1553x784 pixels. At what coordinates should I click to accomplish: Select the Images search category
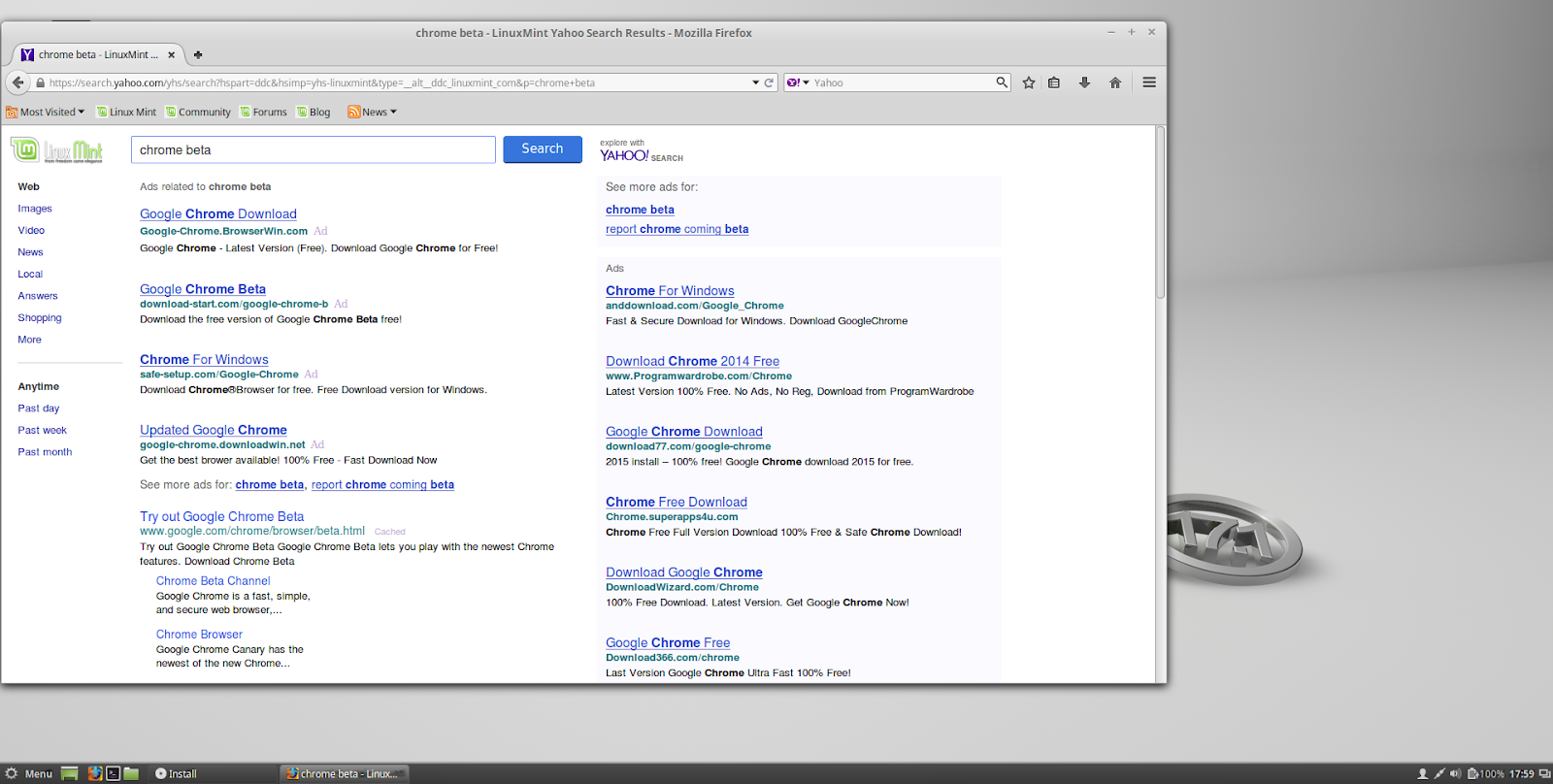(x=35, y=209)
